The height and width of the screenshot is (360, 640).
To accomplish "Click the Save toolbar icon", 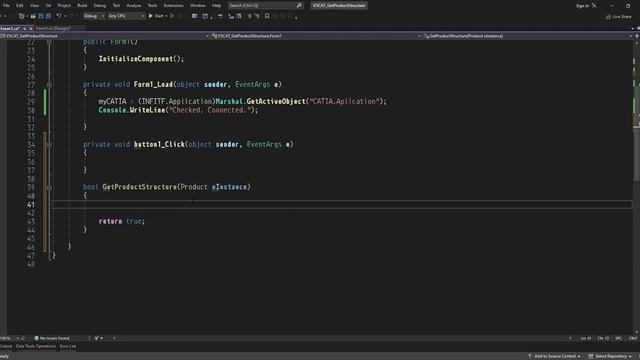I will point(41,16).
